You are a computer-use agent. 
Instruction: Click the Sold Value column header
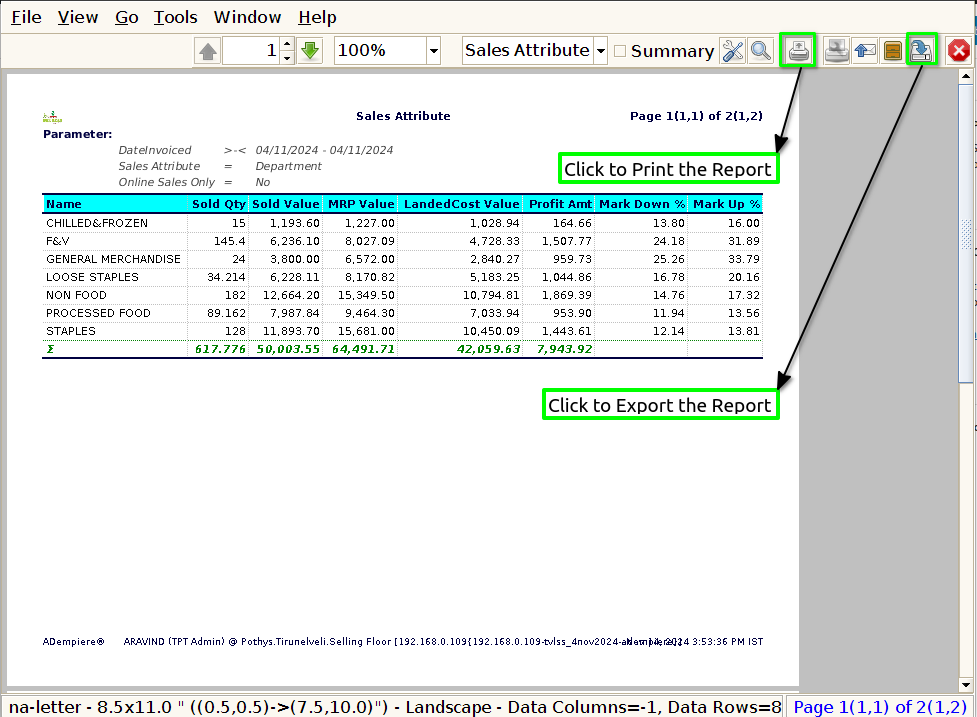[285, 204]
